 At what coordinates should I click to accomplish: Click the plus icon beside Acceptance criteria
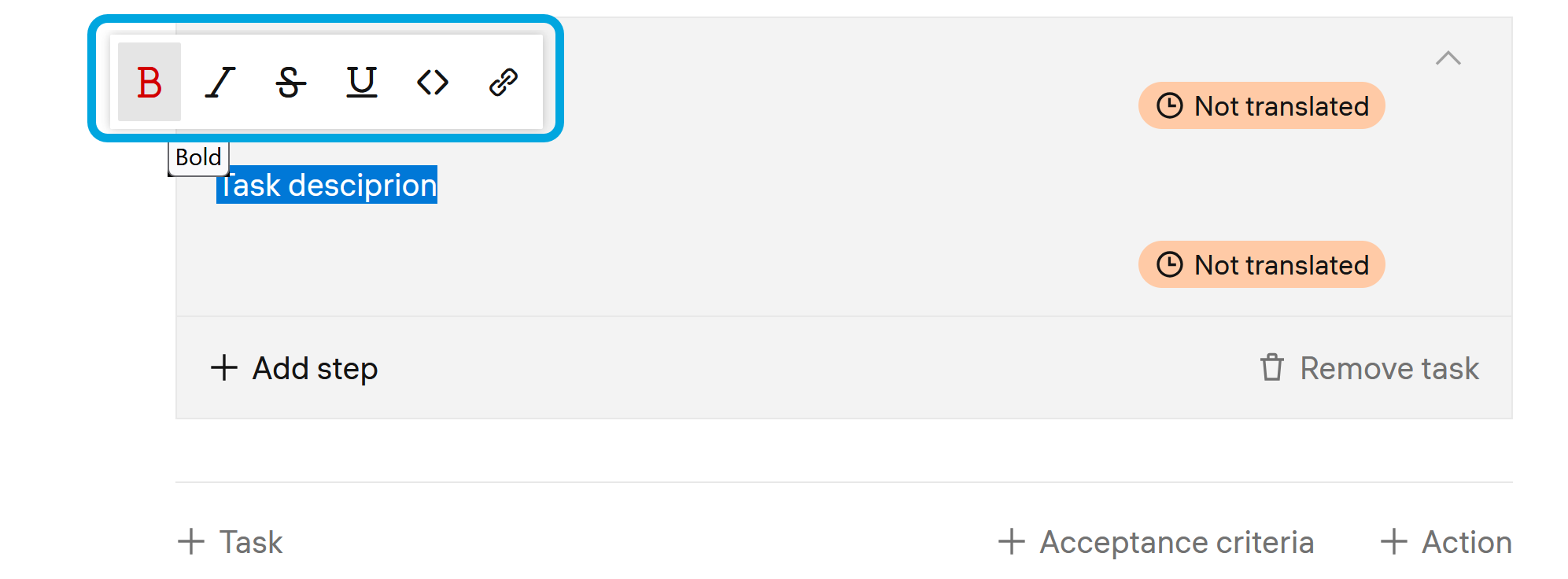point(1012,542)
